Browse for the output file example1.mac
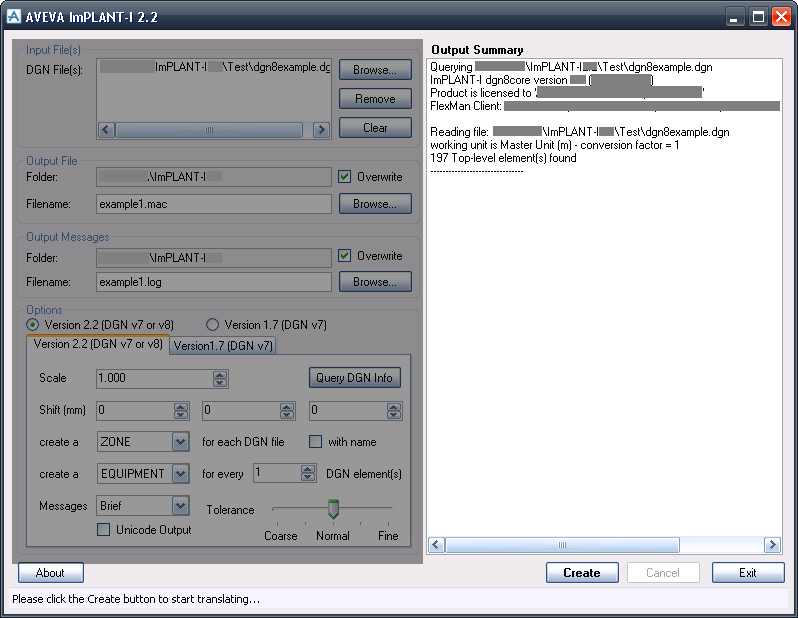 (375, 204)
